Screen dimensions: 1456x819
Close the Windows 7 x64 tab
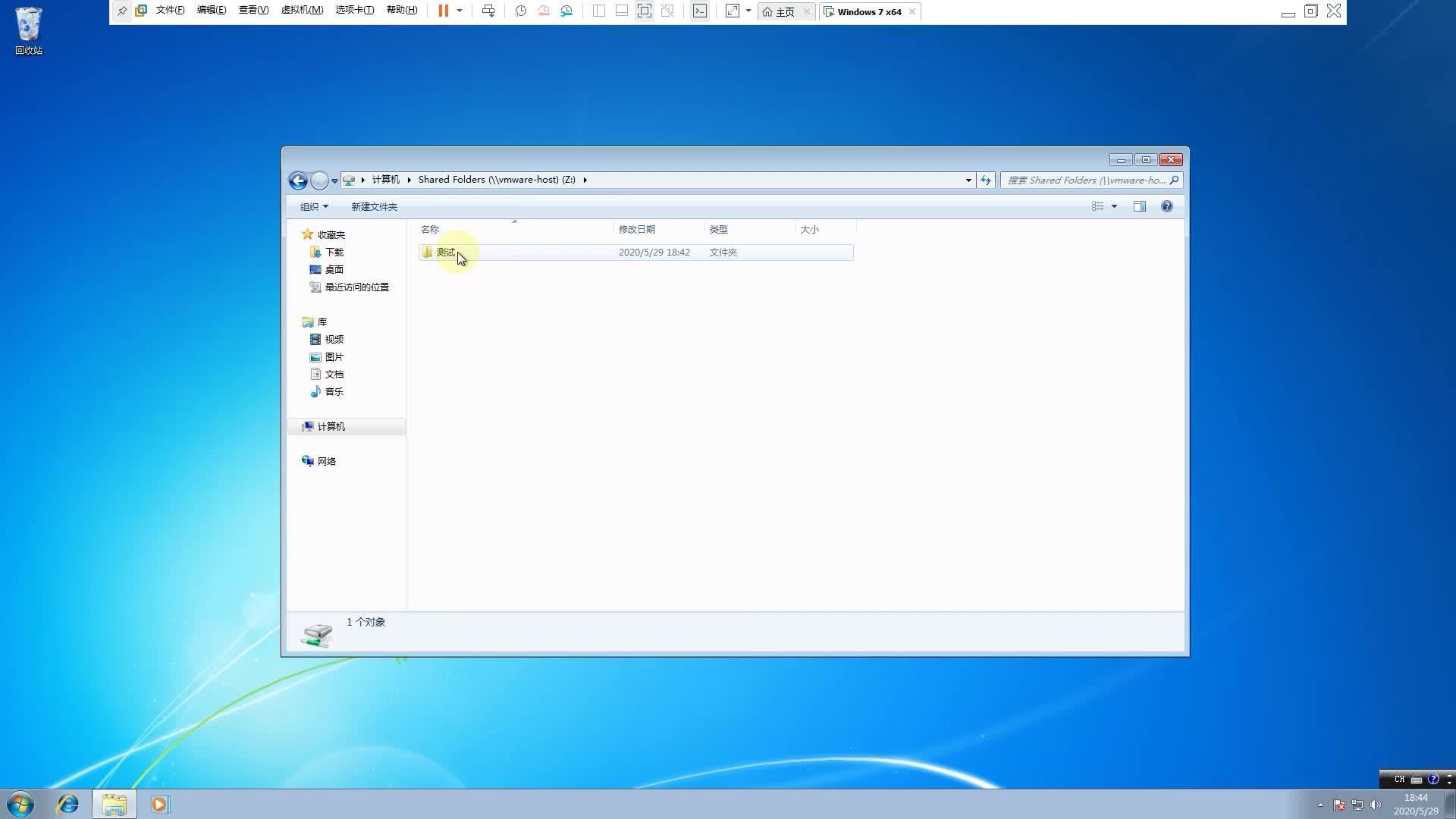[912, 12]
